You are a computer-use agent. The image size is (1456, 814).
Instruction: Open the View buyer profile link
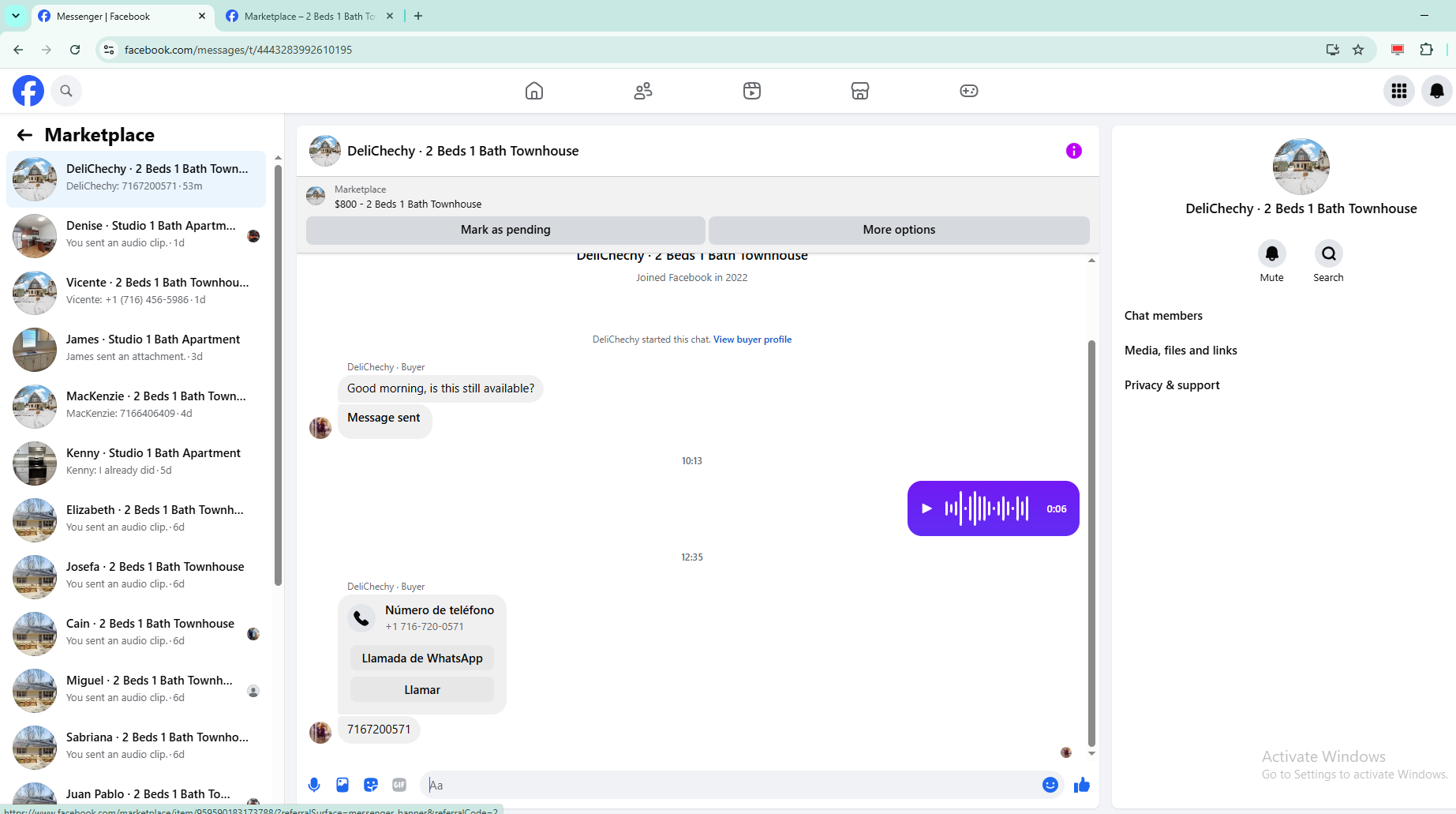click(x=752, y=339)
